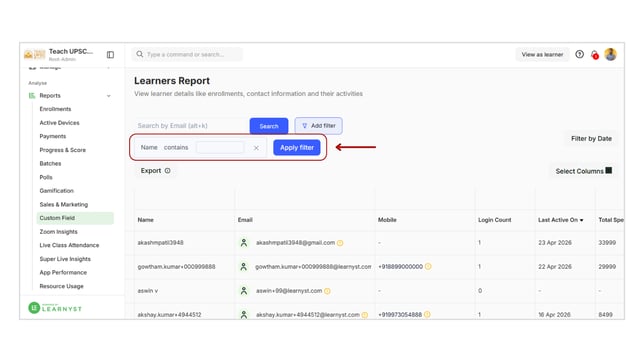The image size is (644, 362).
Task: Click the search magnifier icon in top bar
Action: (140, 54)
